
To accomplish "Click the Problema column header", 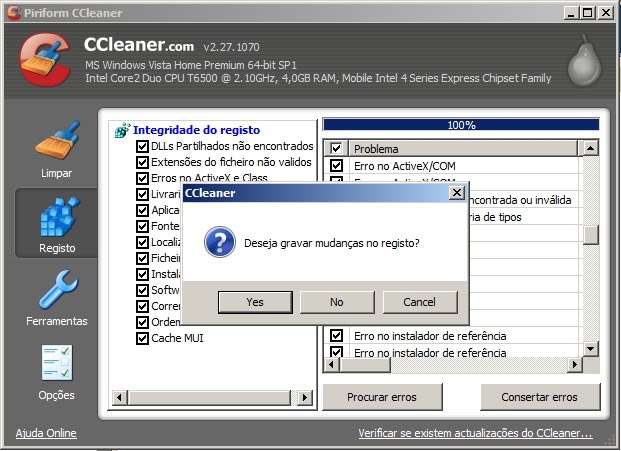I will click(x=463, y=149).
